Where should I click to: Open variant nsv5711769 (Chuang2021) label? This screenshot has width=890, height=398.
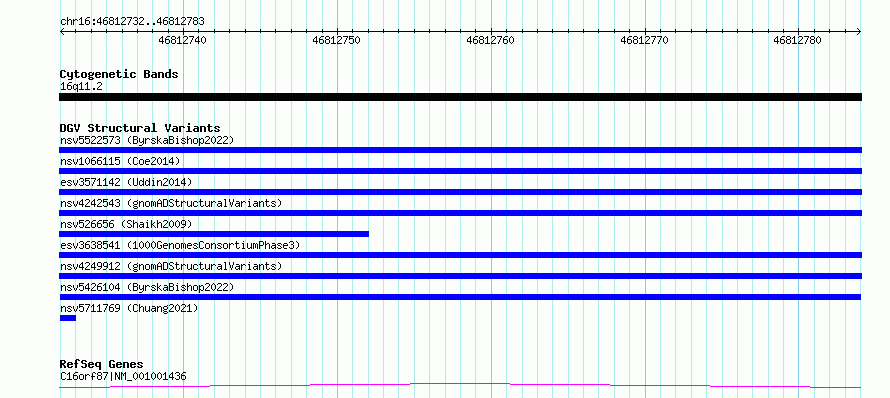pos(129,308)
